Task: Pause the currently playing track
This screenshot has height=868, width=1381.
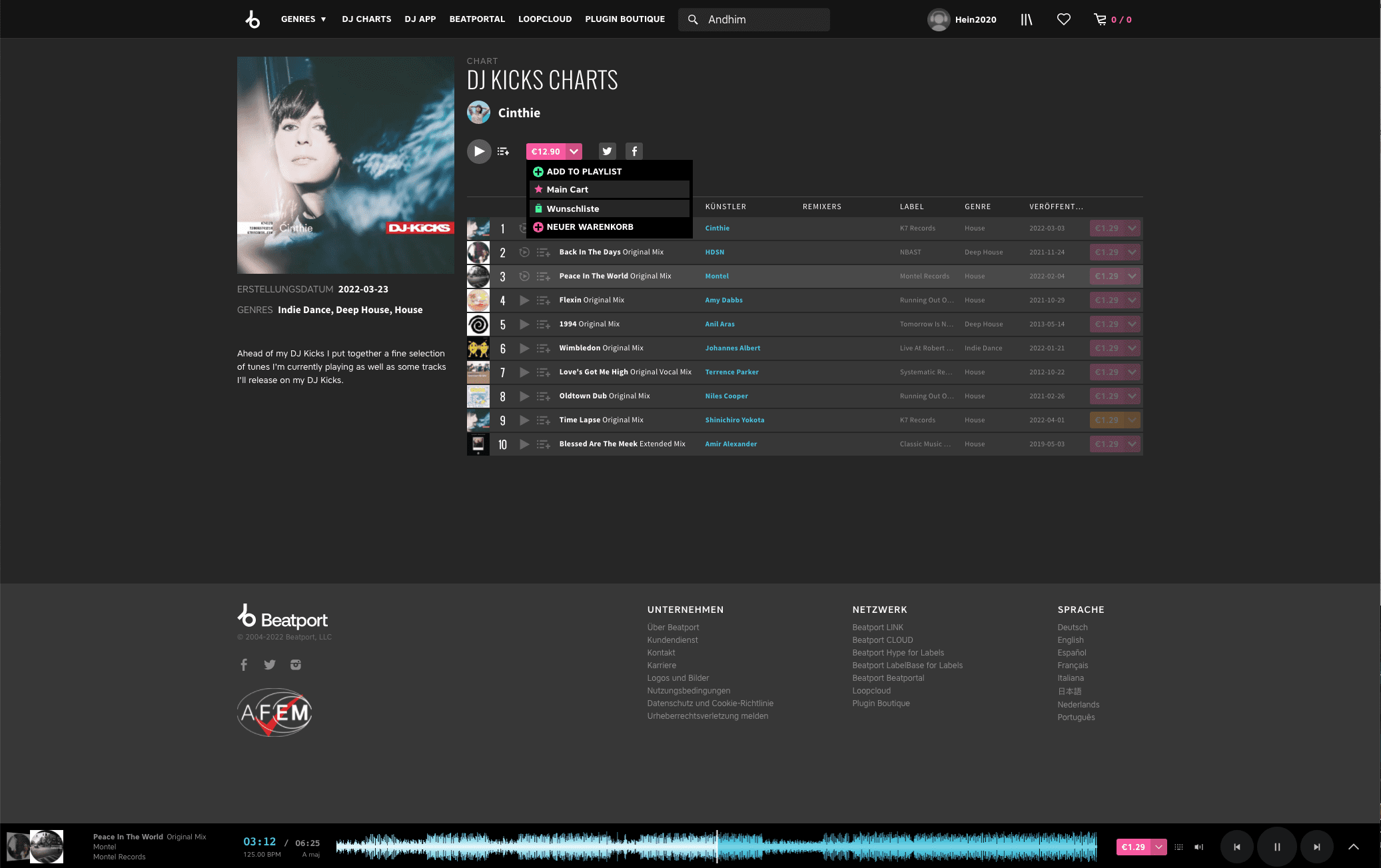Action: (1276, 846)
